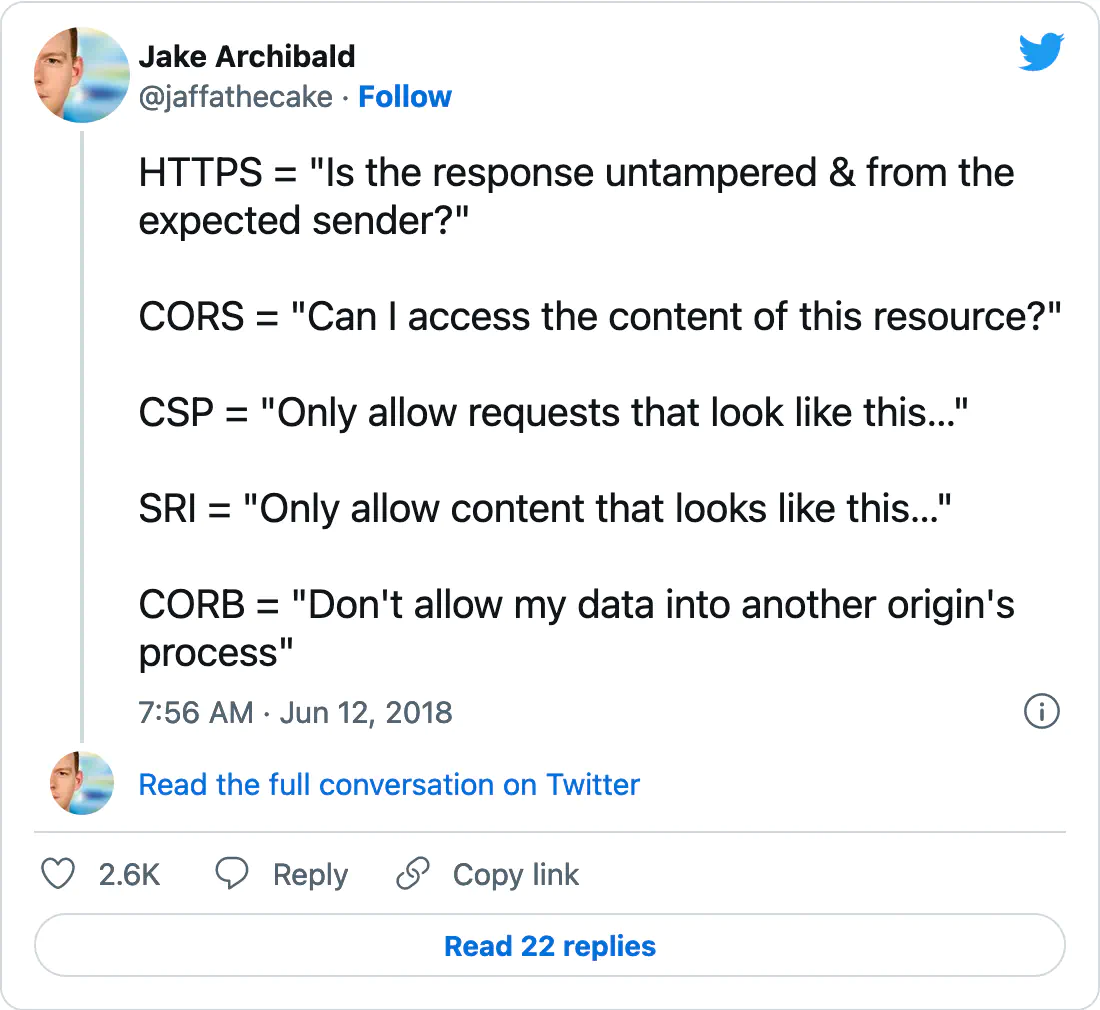Follow the @jaffathecake account
This screenshot has width=1100, height=1010.
[405, 97]
